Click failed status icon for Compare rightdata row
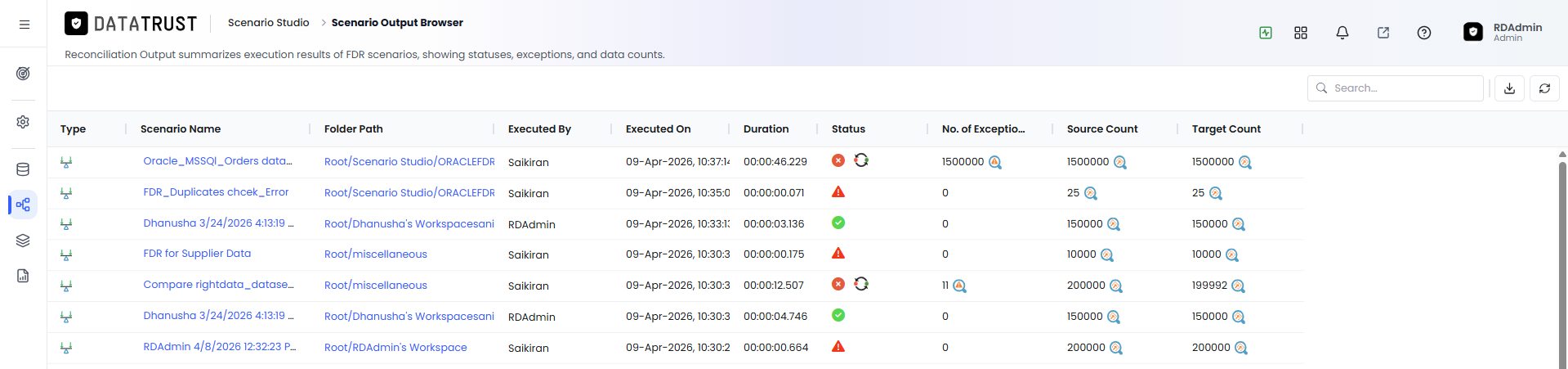This screenshot has width=1568, height=369. click(x=838, y=284)
